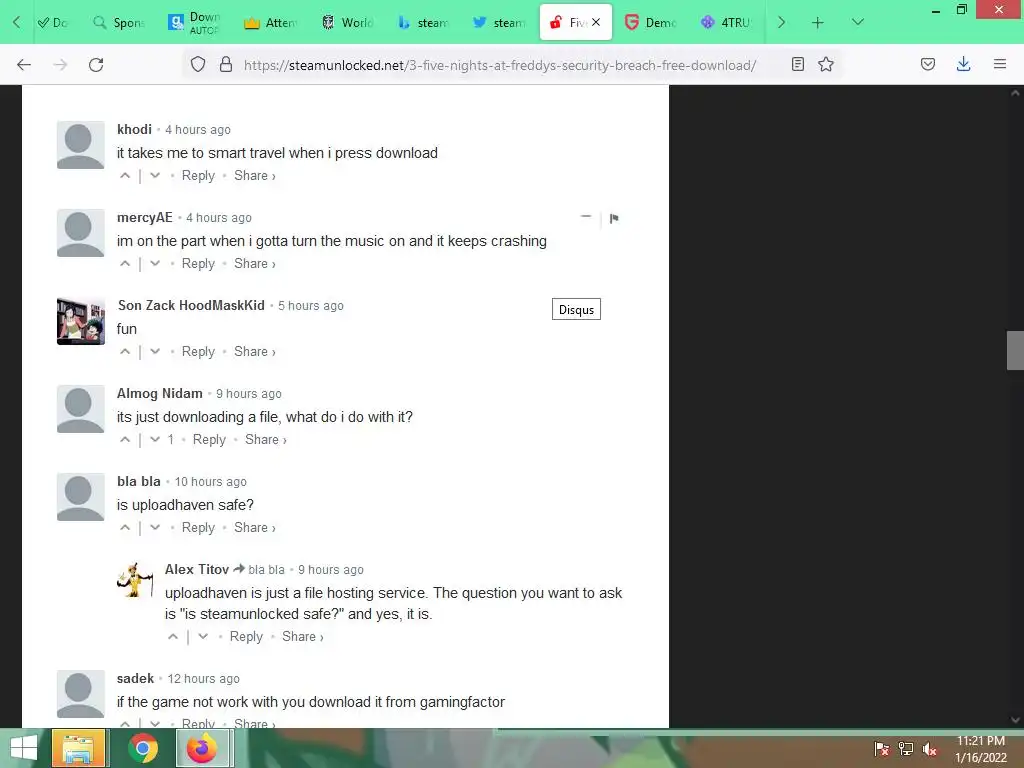The height and width of the screenshot is (768, 1024).
Task: Open a new tab with plus icon
Action: click(x=818, y=23)
